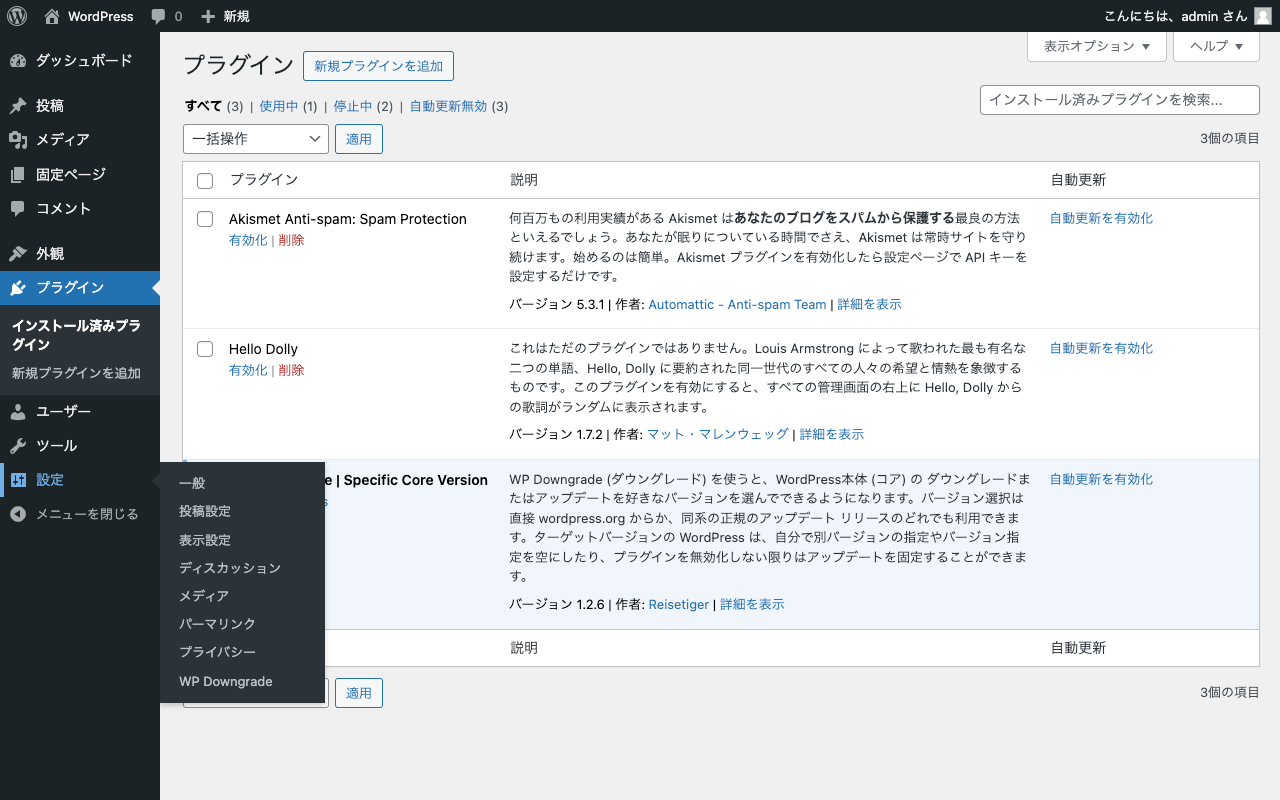Filter plugins by 使用中
The height and width of the screenshot is (800, 1280).
[x=279, y=106]
